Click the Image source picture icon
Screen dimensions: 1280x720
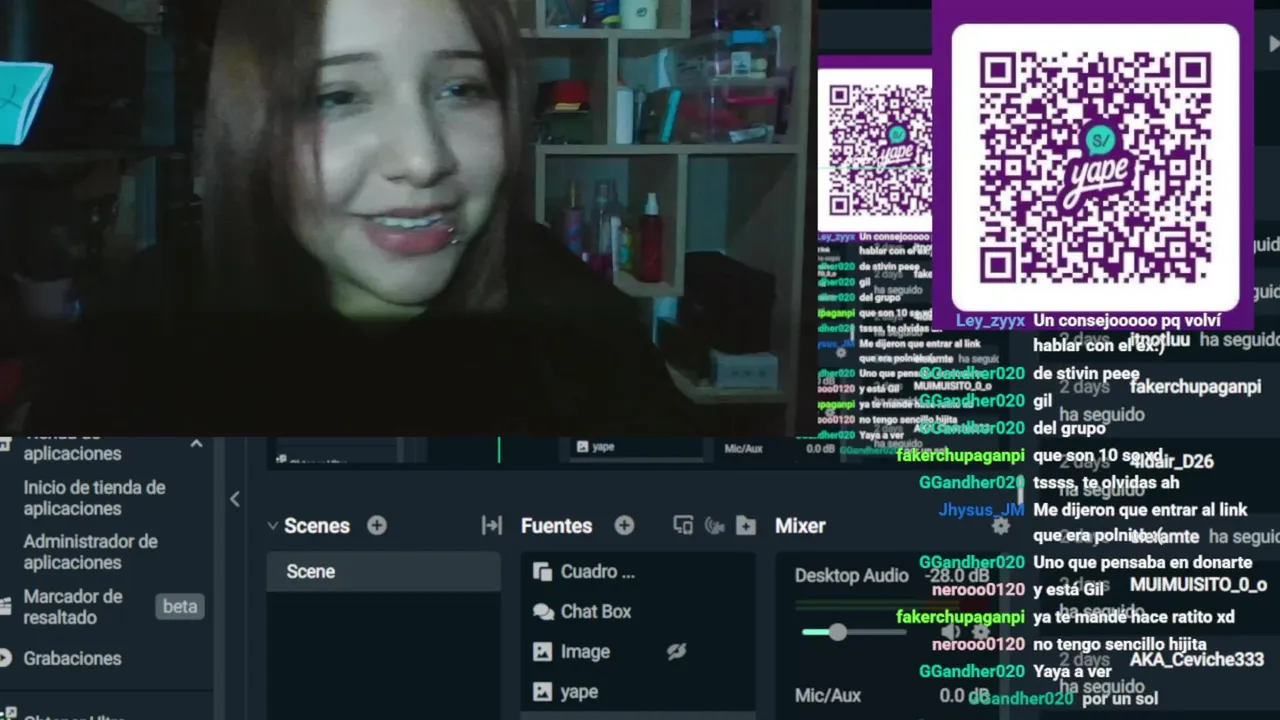543,652
